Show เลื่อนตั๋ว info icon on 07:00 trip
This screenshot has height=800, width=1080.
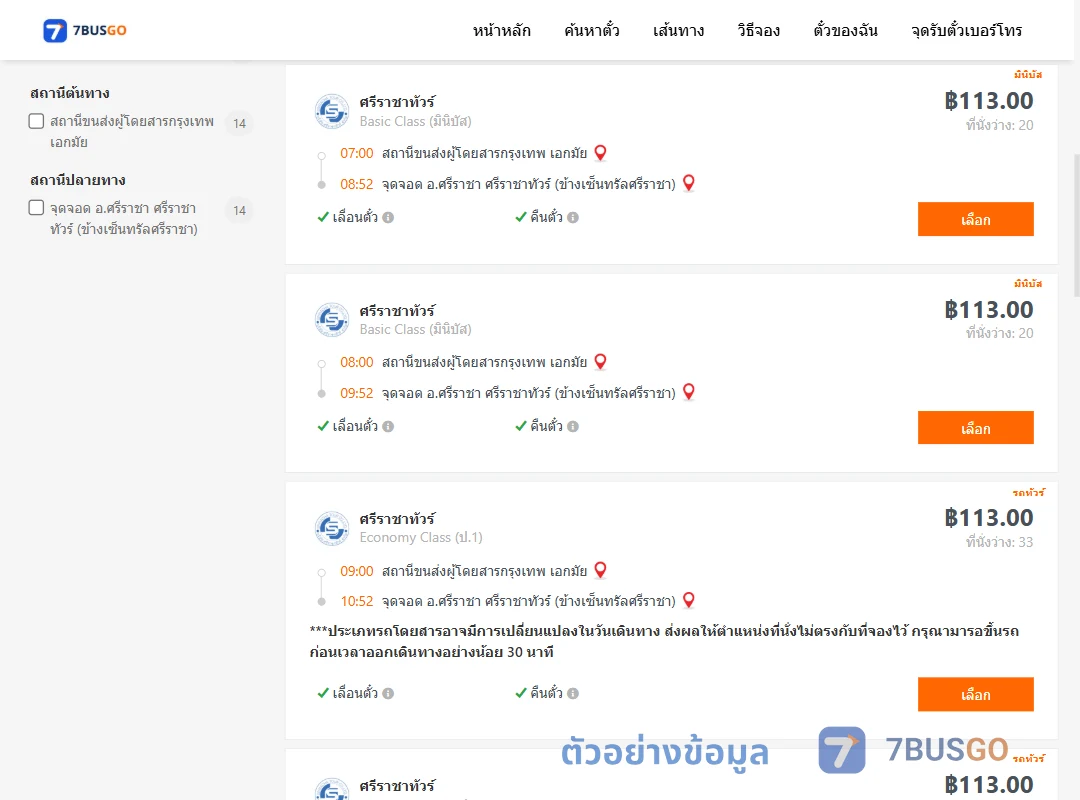click(x=388, y=218)
